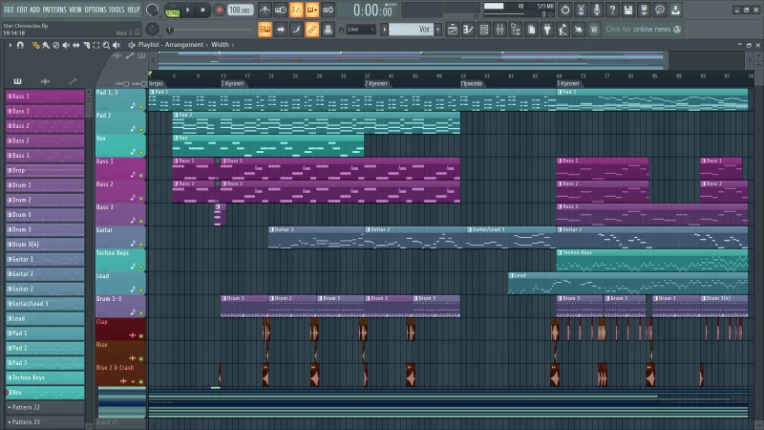Image resolution: width=764 pixels, height=430 pixels.
Task: Open the FILE menu
Action: (x=9, y=10)
